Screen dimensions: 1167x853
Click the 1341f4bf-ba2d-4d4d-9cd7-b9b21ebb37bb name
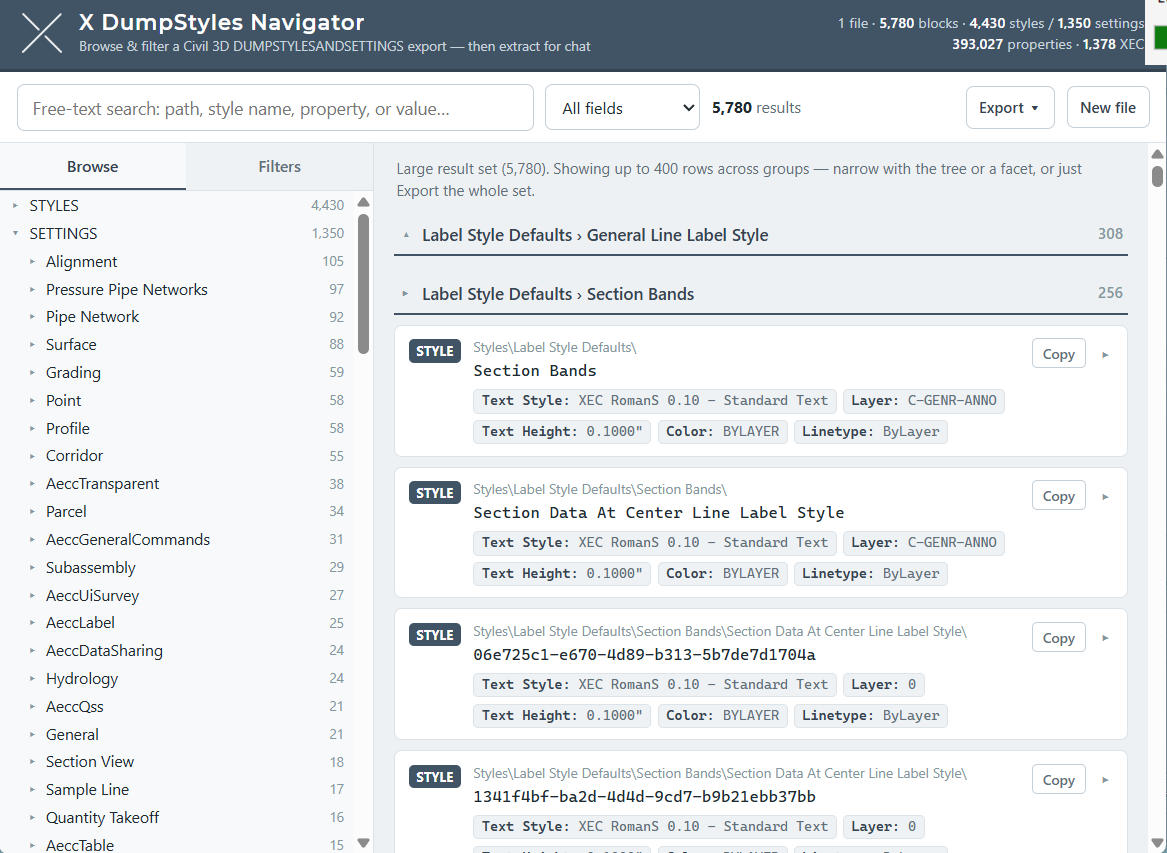645,796
